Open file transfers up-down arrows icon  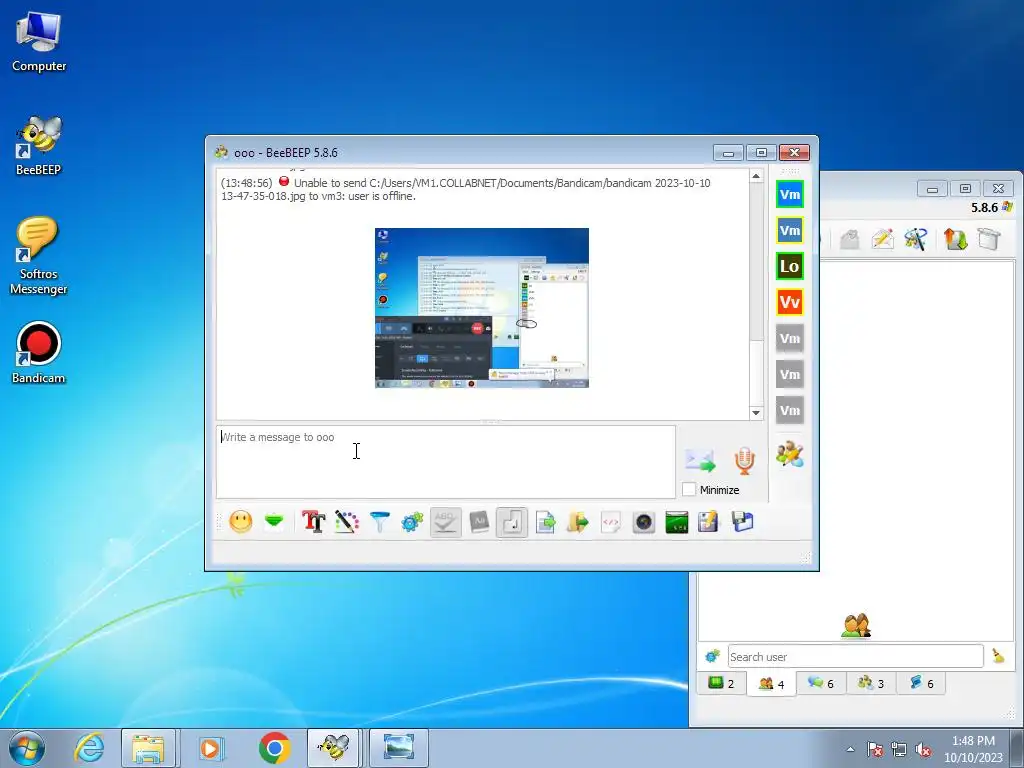955,239
